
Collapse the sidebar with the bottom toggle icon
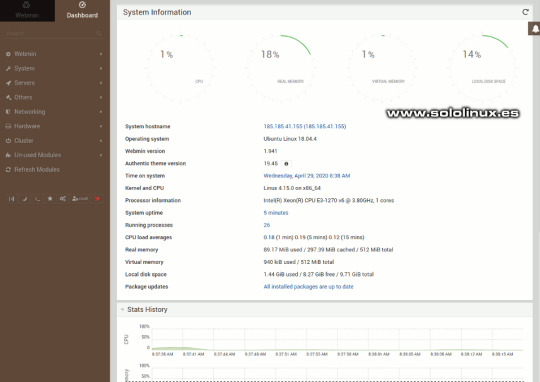coord(12,199)
